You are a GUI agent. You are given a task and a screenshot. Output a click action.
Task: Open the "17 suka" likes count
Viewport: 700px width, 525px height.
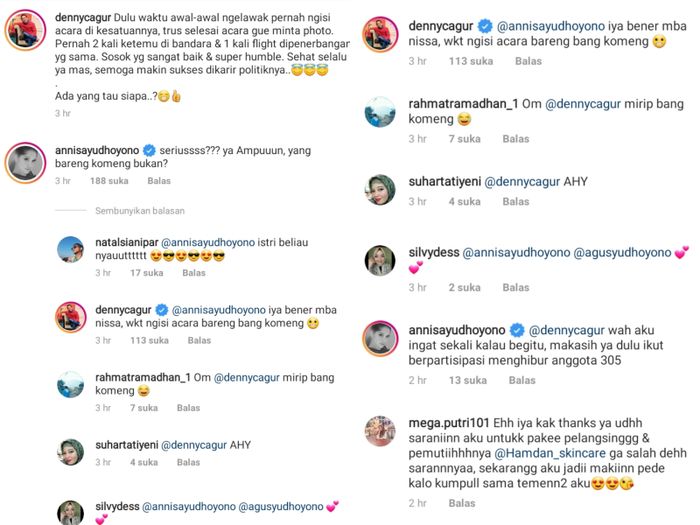click(x=146, y=273)
